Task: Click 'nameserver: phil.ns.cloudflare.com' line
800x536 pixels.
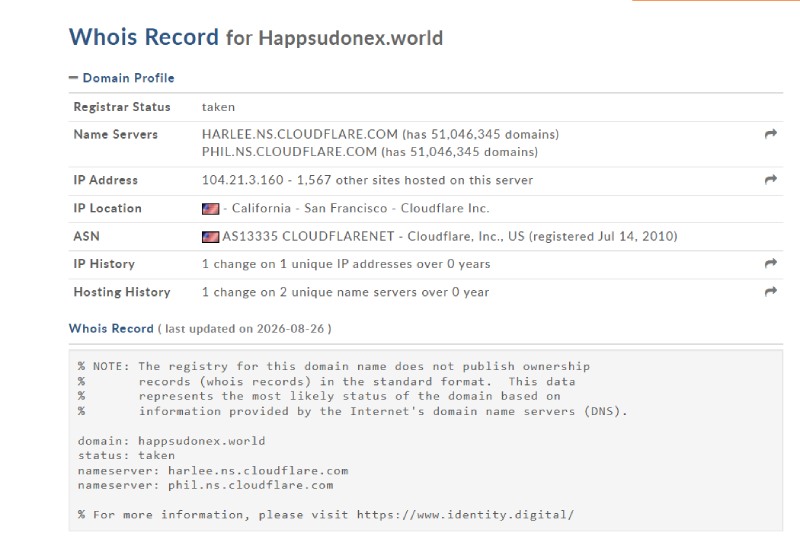Action: pyautogui.click(x=206, y=486)
